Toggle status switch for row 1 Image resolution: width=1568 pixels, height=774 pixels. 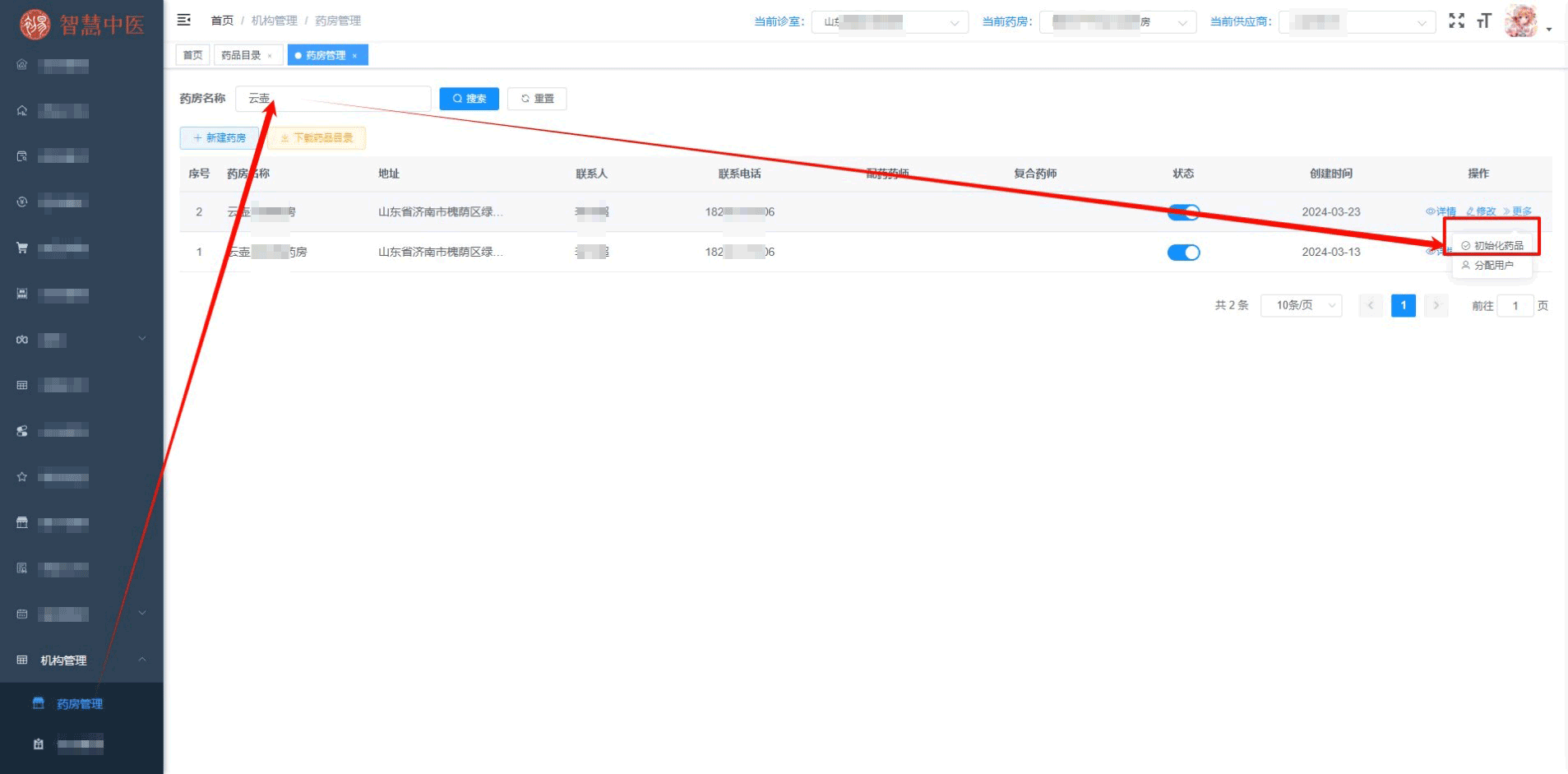point(1183,253)
